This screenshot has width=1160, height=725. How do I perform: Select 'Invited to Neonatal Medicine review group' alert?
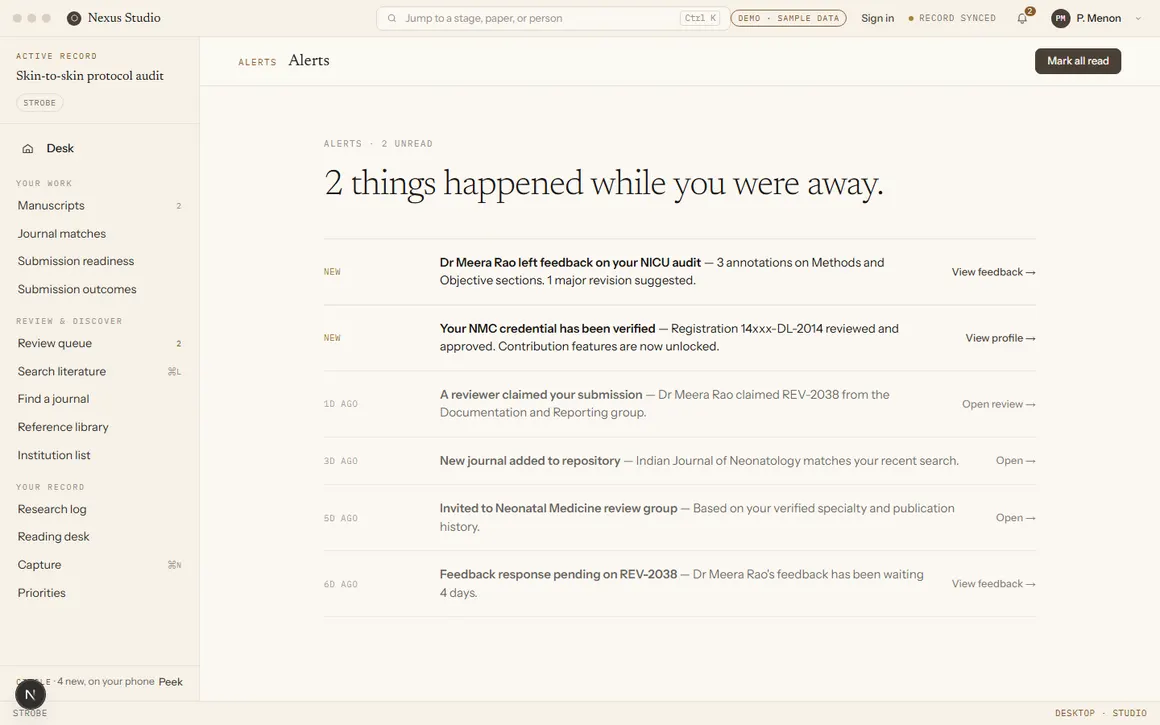[559, 508]
